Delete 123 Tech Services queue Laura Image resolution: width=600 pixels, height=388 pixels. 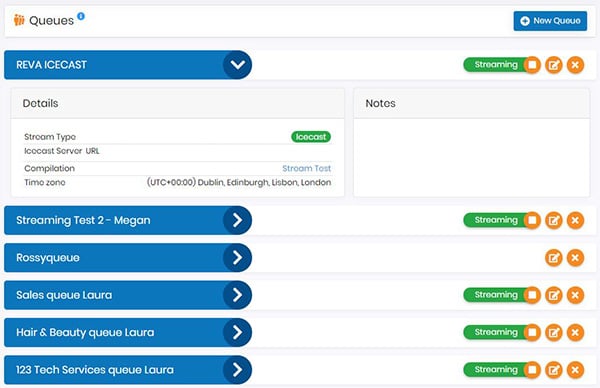point(575,370)
